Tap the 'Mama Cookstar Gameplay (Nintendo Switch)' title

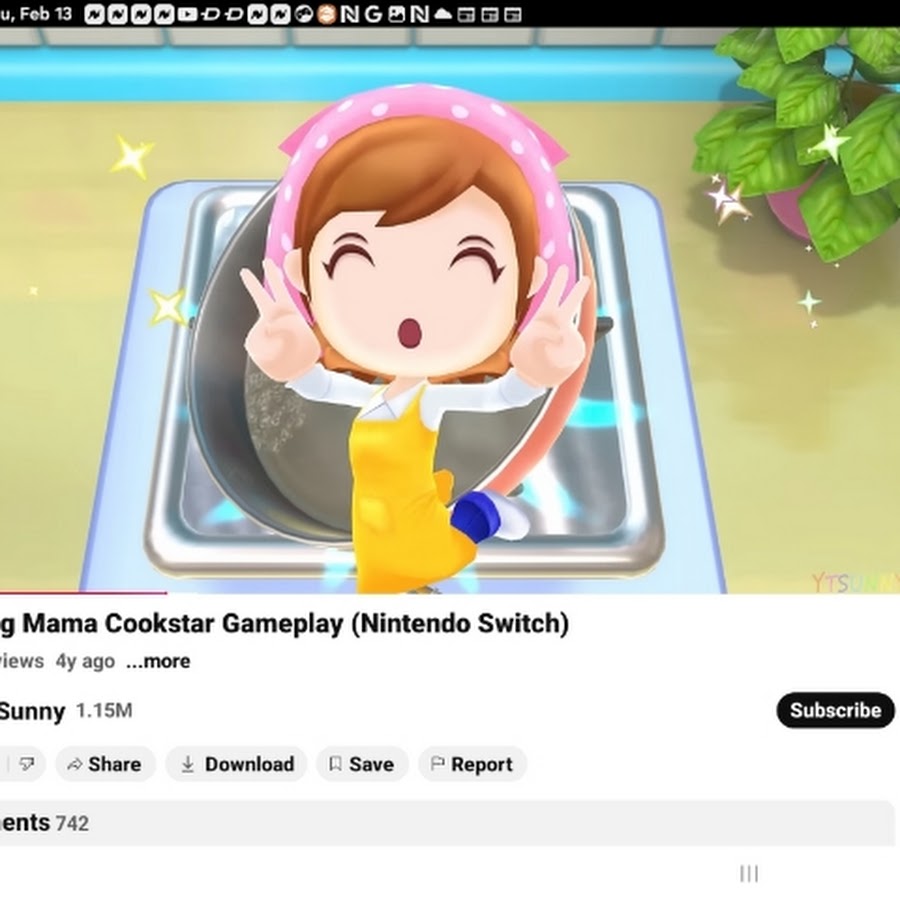pos(296,624)
